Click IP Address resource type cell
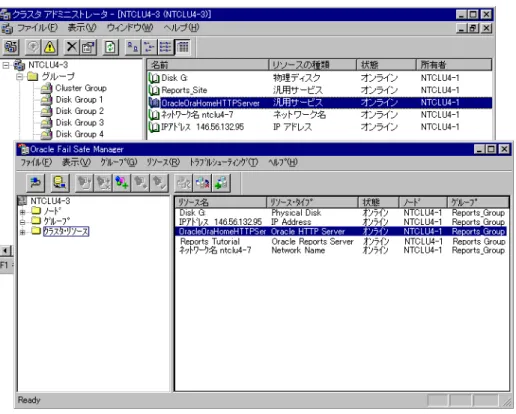Image resolution: width=516 pixels, height=414 pixels. point(291,222)
